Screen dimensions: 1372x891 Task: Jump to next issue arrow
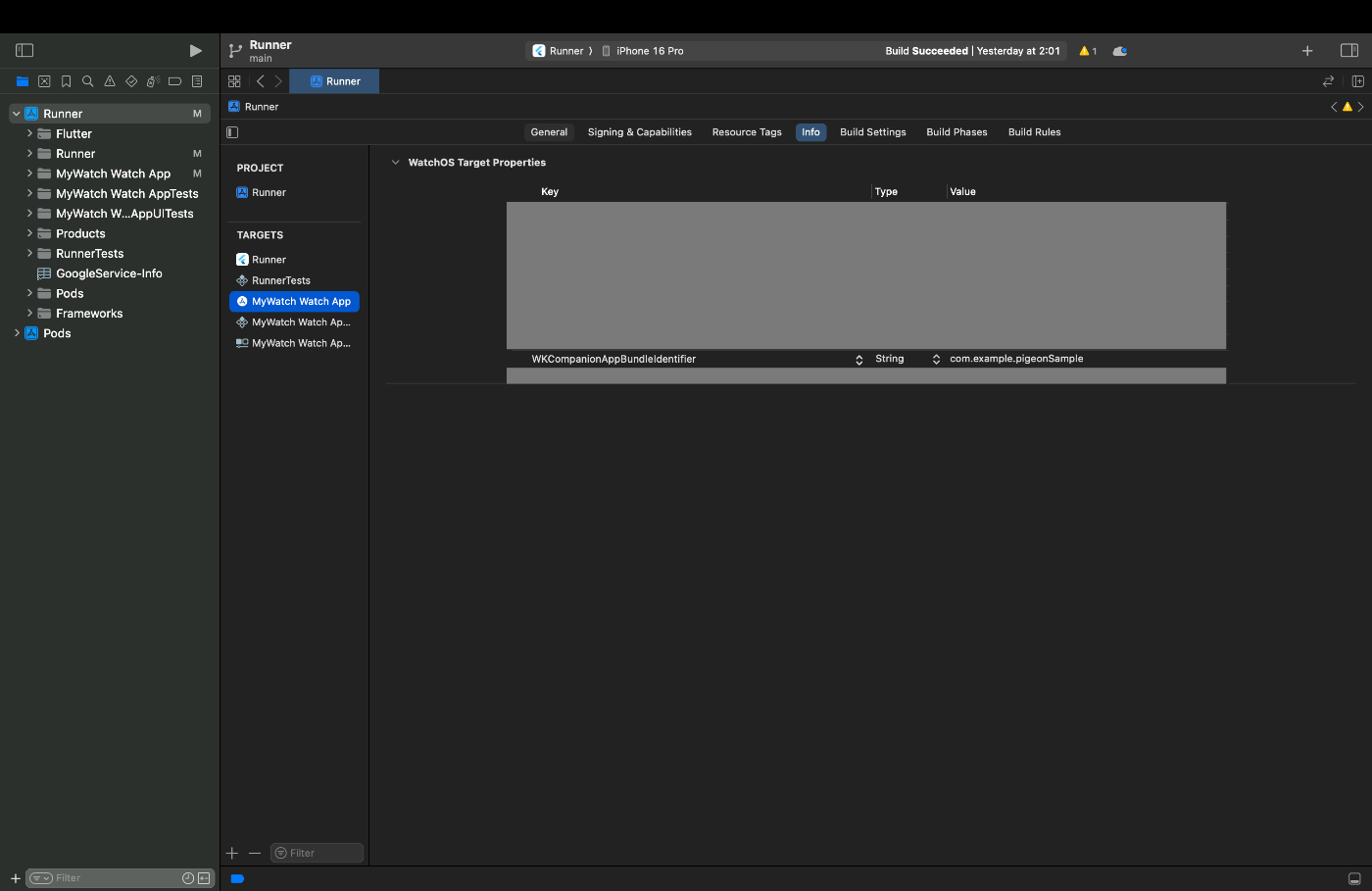[1360, 107]
